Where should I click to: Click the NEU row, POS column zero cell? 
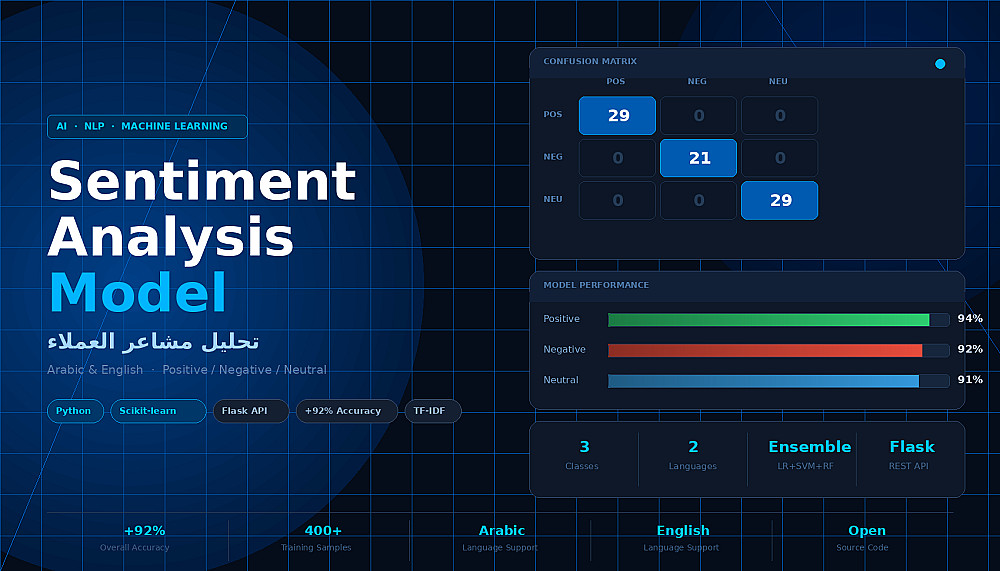pyautogui.click(x=617, y=200)
